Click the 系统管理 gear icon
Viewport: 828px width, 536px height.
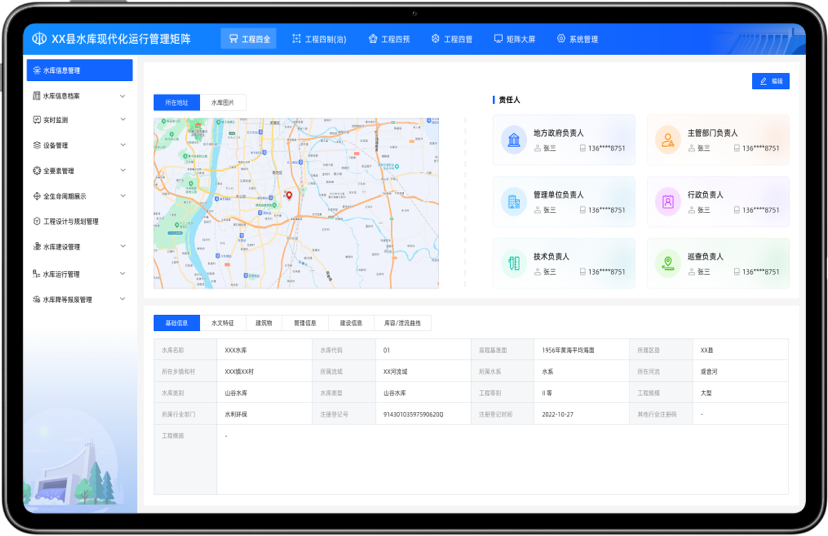click(561, 39)
